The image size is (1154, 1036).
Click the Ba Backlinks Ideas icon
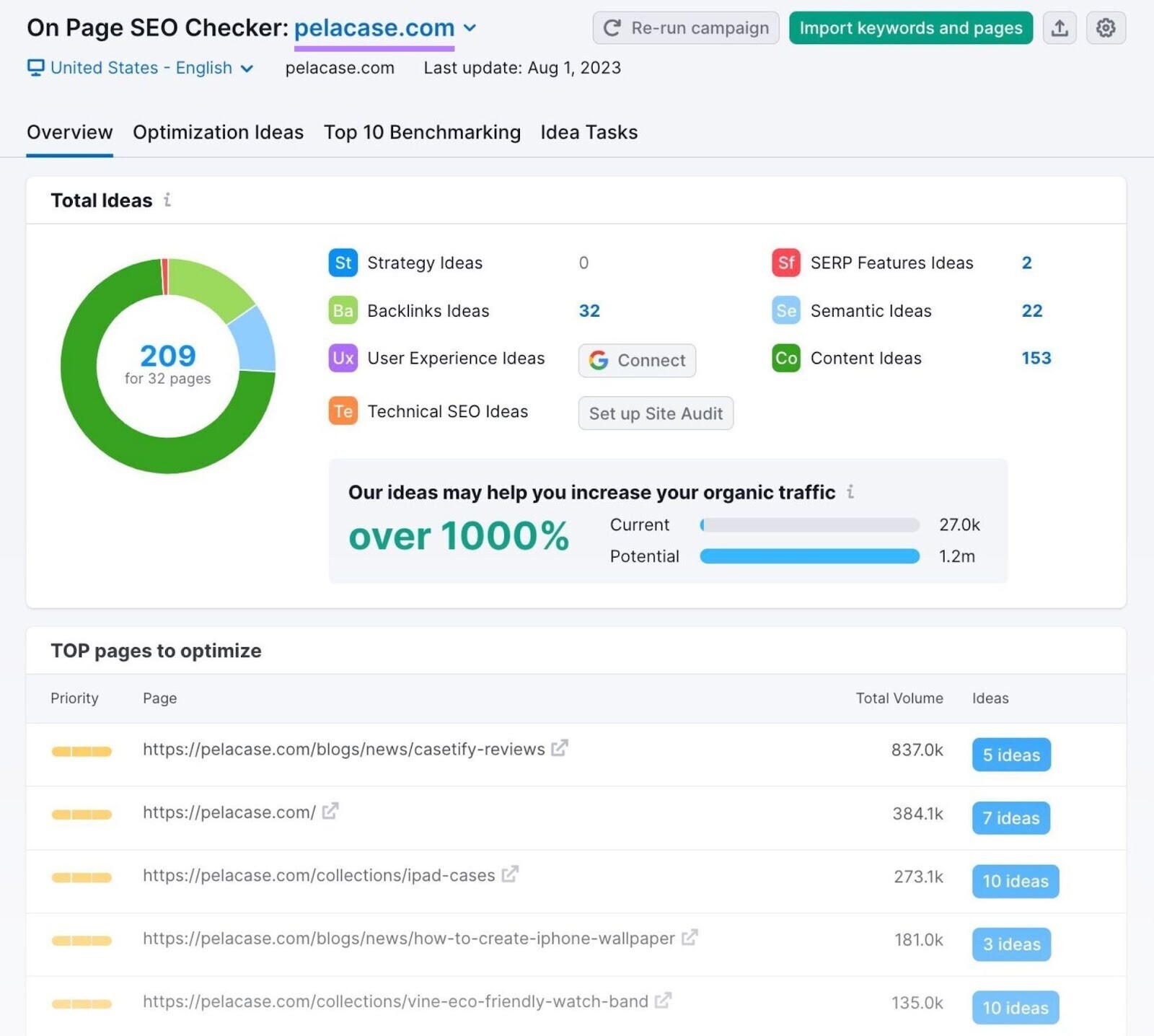pos(343,311)
